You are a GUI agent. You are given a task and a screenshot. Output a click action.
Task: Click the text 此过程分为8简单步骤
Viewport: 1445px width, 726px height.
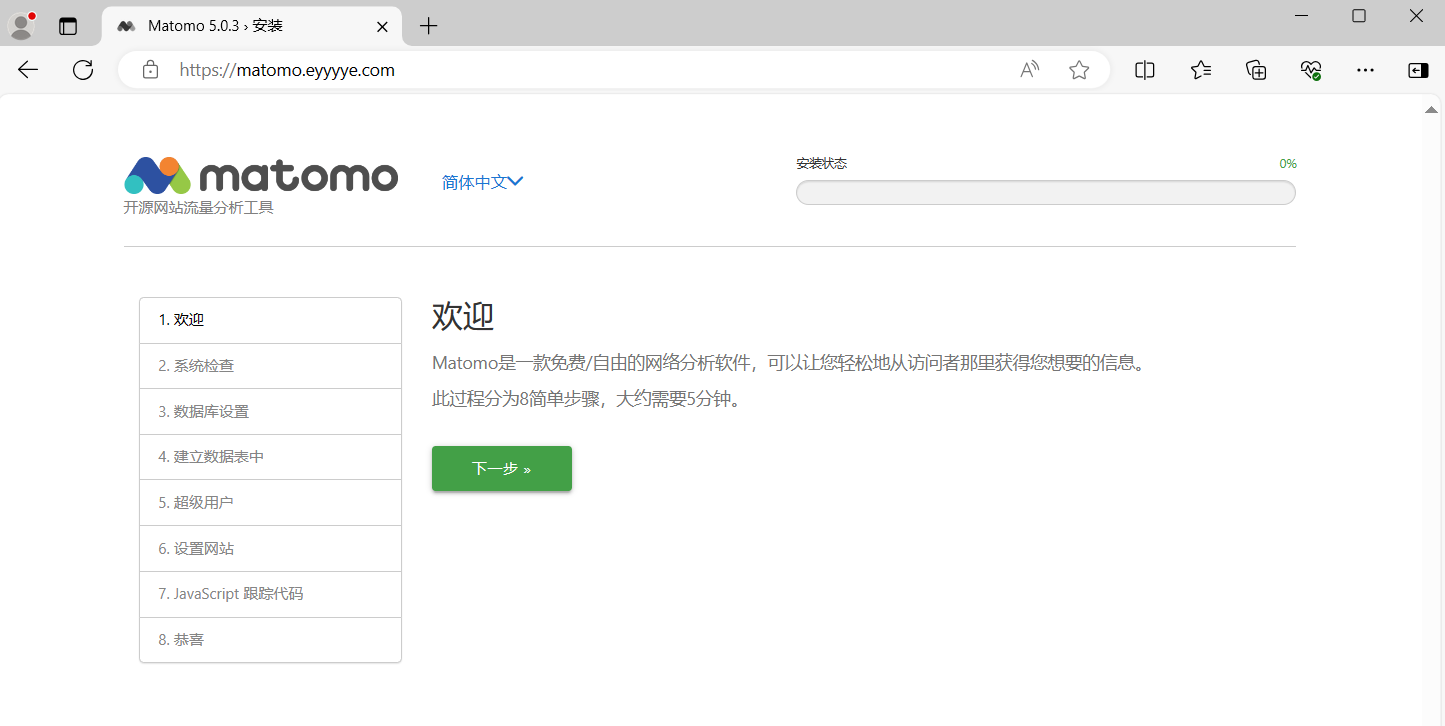click(515, 399)
